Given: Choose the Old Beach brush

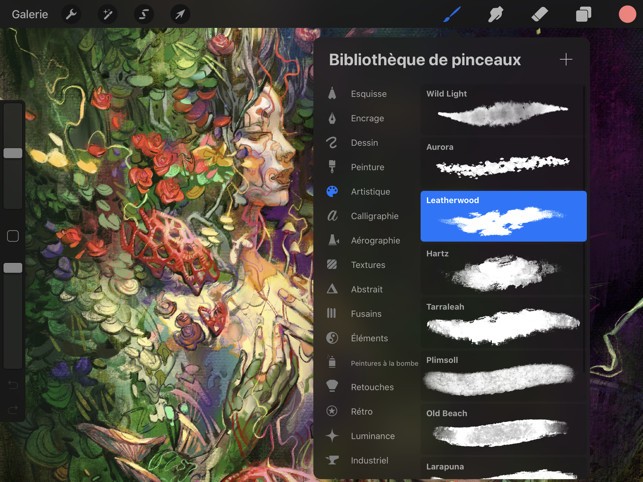Looking at the screenshot, I should coord(503,429).
